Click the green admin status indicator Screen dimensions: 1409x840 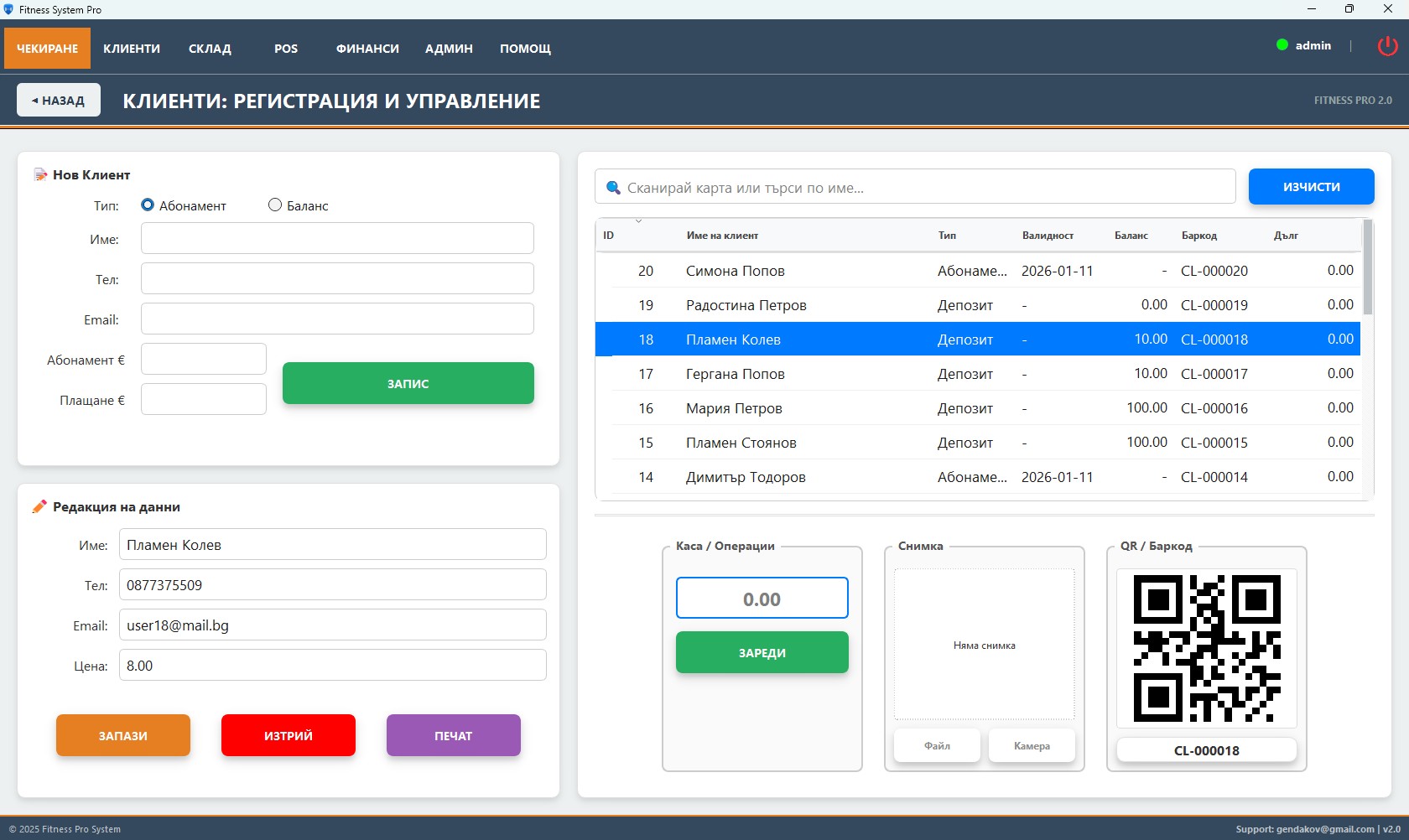pyautogui.click(x=1282, y=45)
